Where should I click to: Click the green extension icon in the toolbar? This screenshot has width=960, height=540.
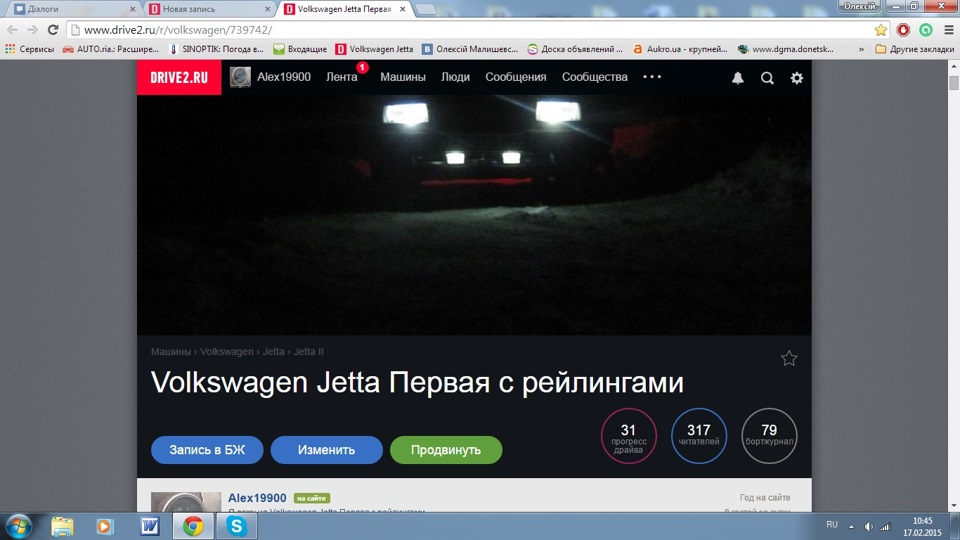[x=926, y=30]
